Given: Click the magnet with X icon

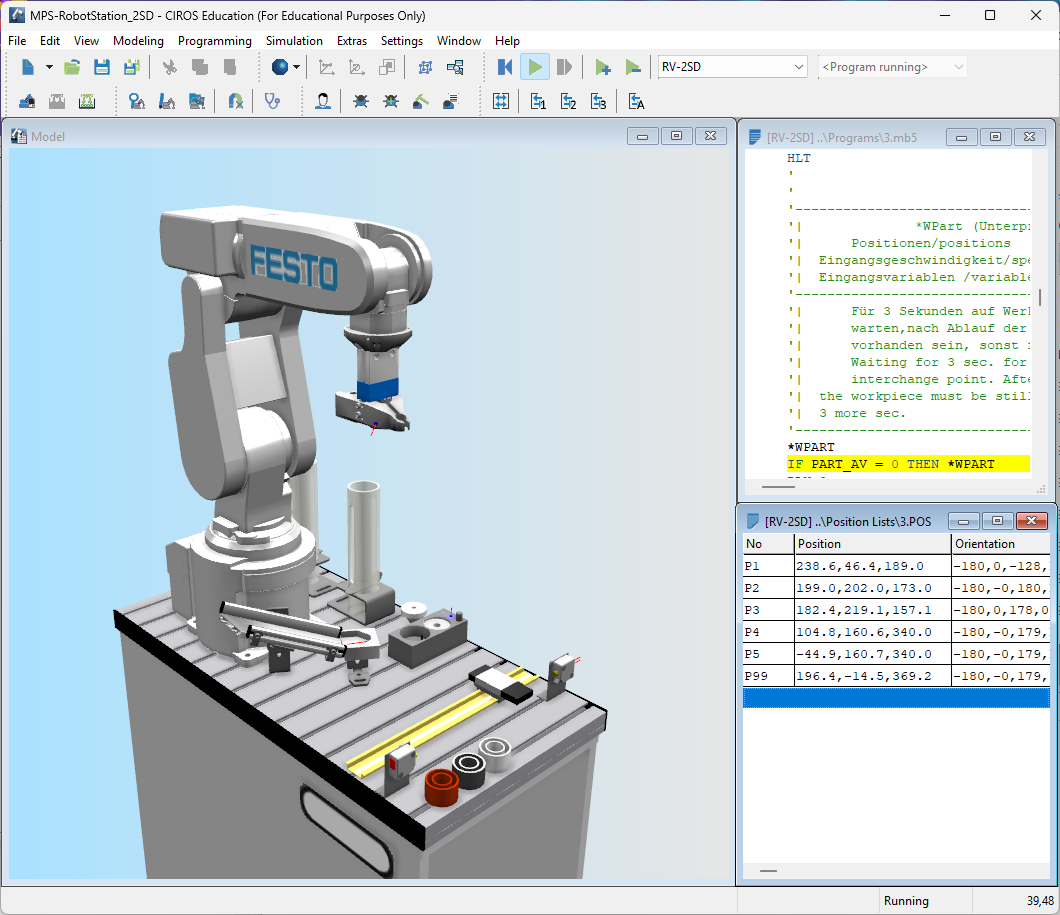Looking at the screenshot, I should (235, 101).
